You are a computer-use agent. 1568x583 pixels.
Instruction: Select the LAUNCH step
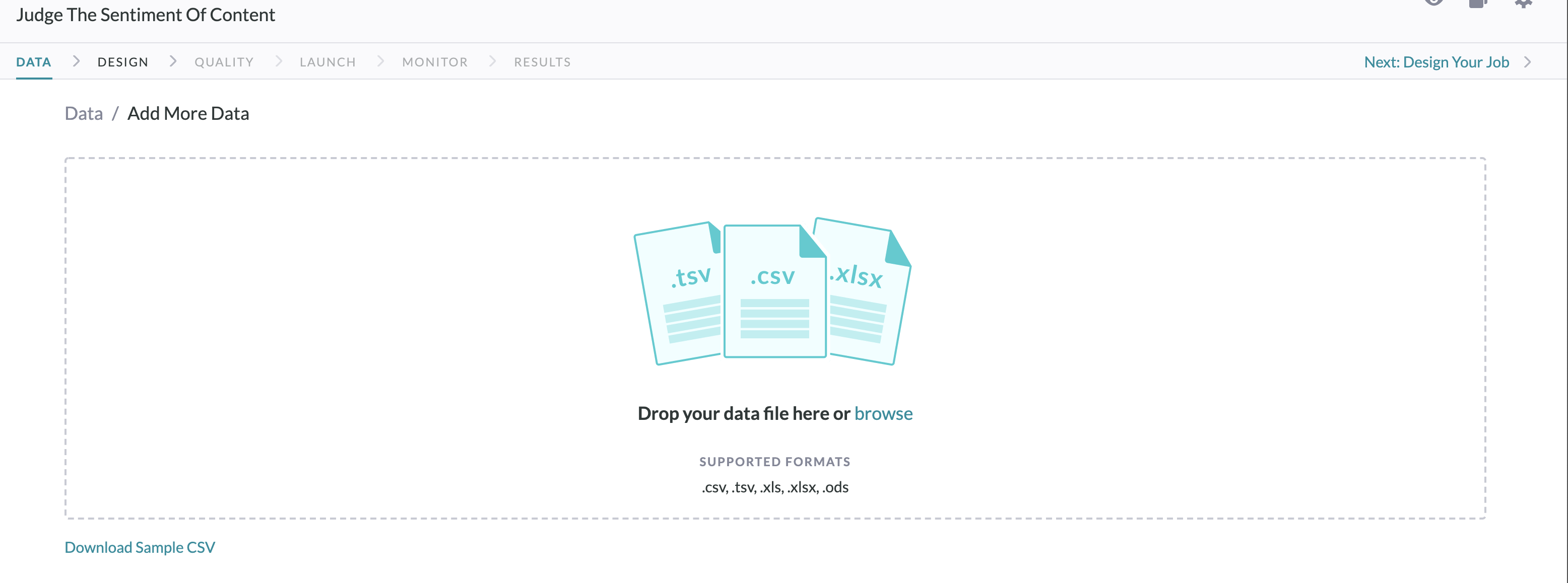328,62
